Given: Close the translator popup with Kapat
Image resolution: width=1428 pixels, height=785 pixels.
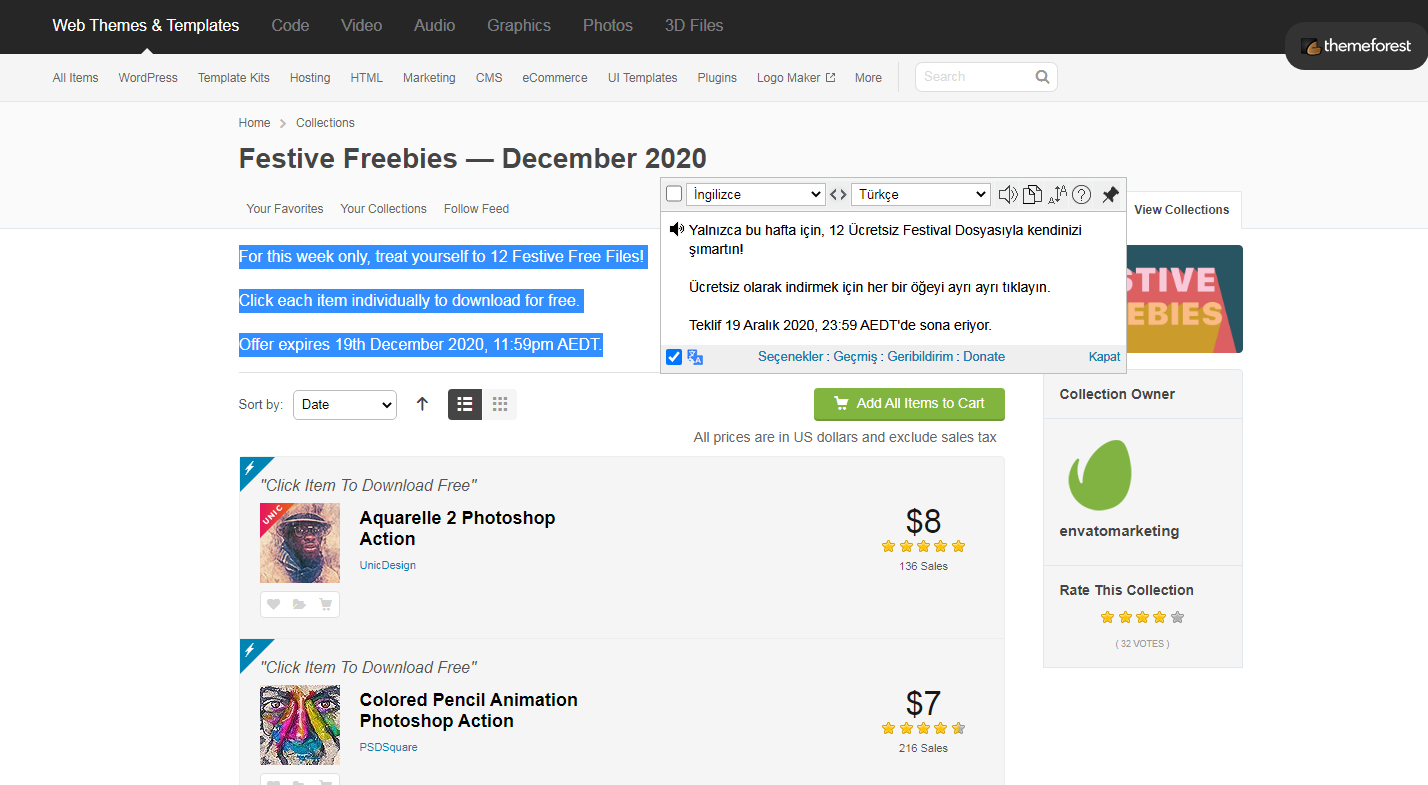Looking at the screenshot, I should coord(1105,357).
